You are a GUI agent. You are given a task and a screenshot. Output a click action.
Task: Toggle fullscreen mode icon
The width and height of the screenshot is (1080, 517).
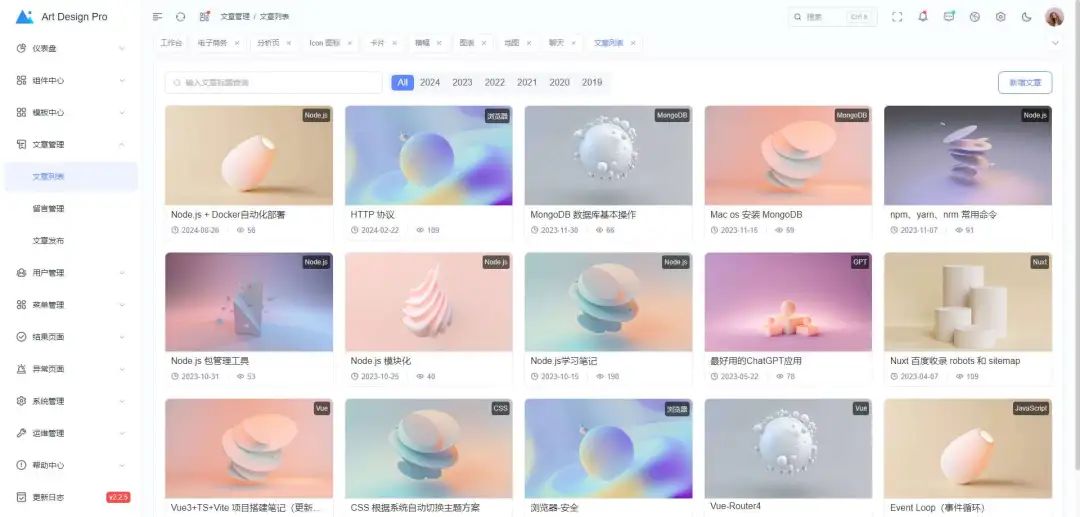(x=896, y=17)
